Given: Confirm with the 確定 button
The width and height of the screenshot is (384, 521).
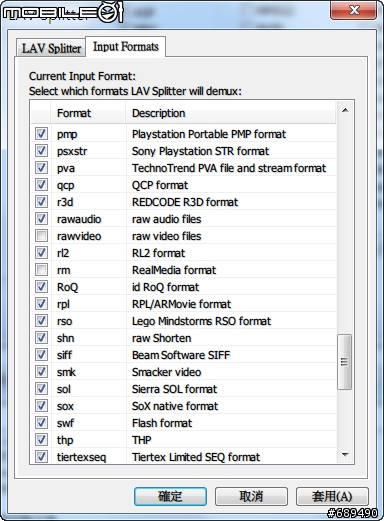Looking at the screenshot, I should coord(170,496).
